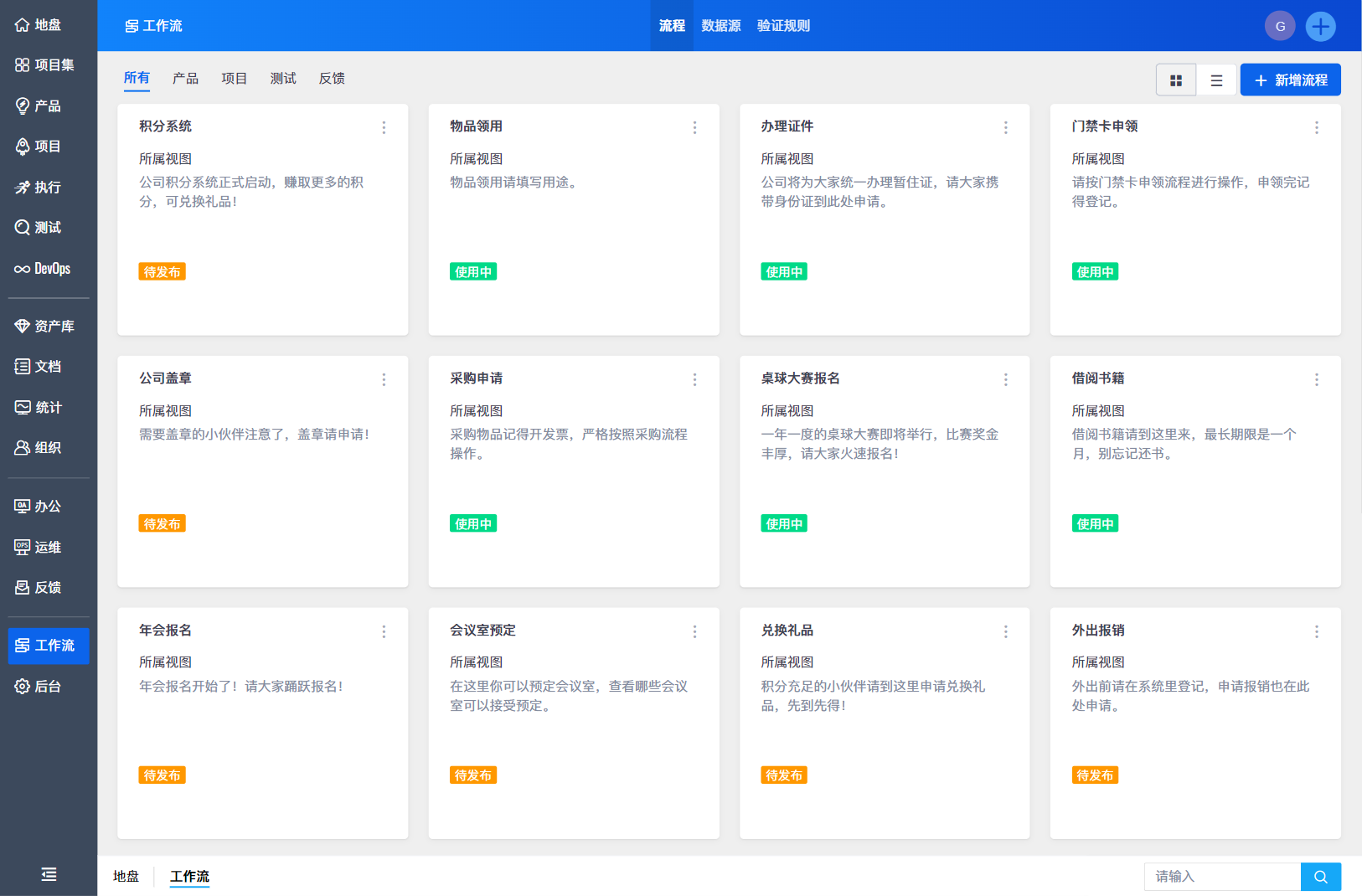Open more options for 门禁卡申领 card
The height and width of the screenshot is (896, 1362).
point(1317,127)
